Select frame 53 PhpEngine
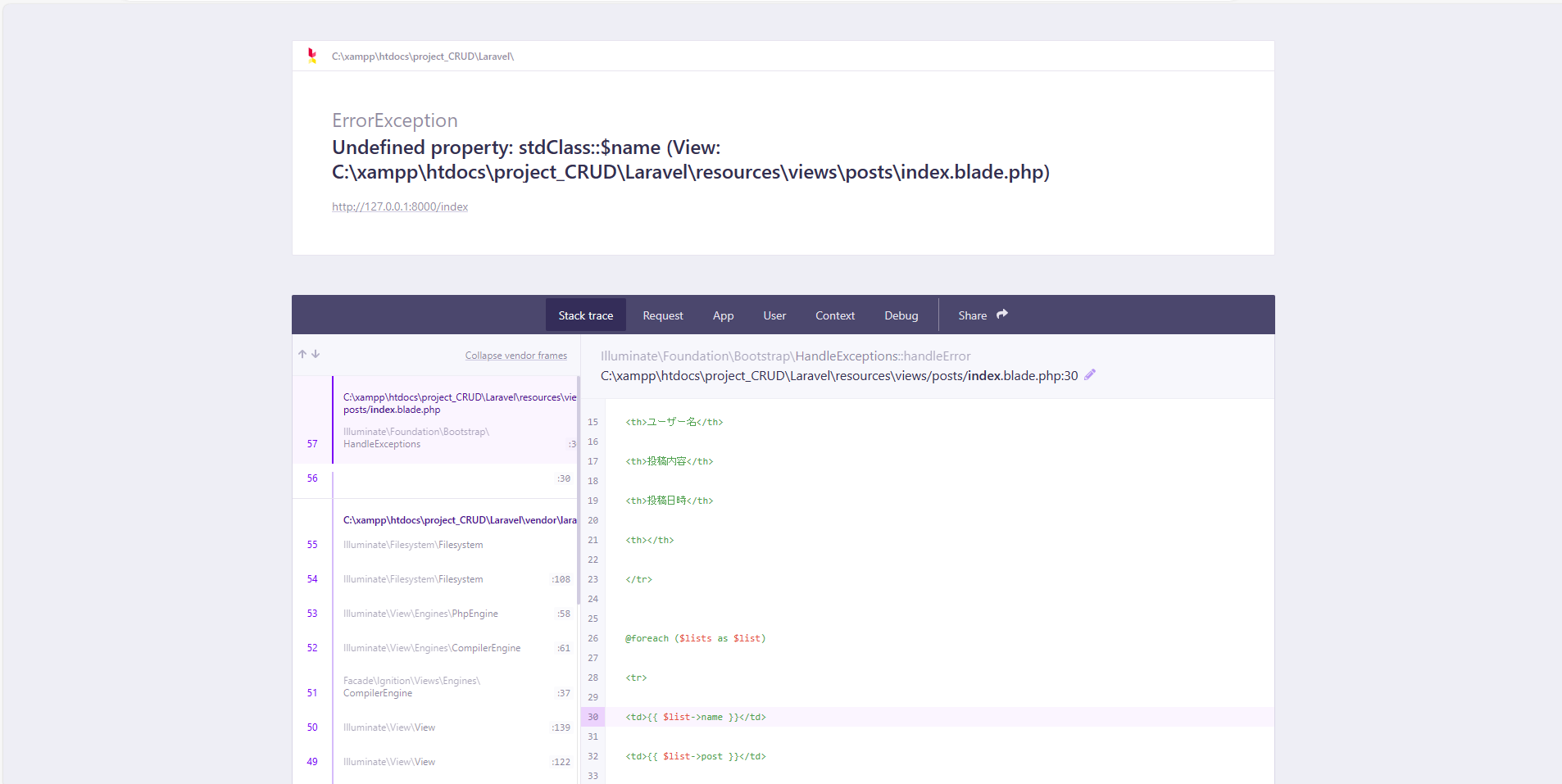 pyautogui.click(x=435, y=614)
